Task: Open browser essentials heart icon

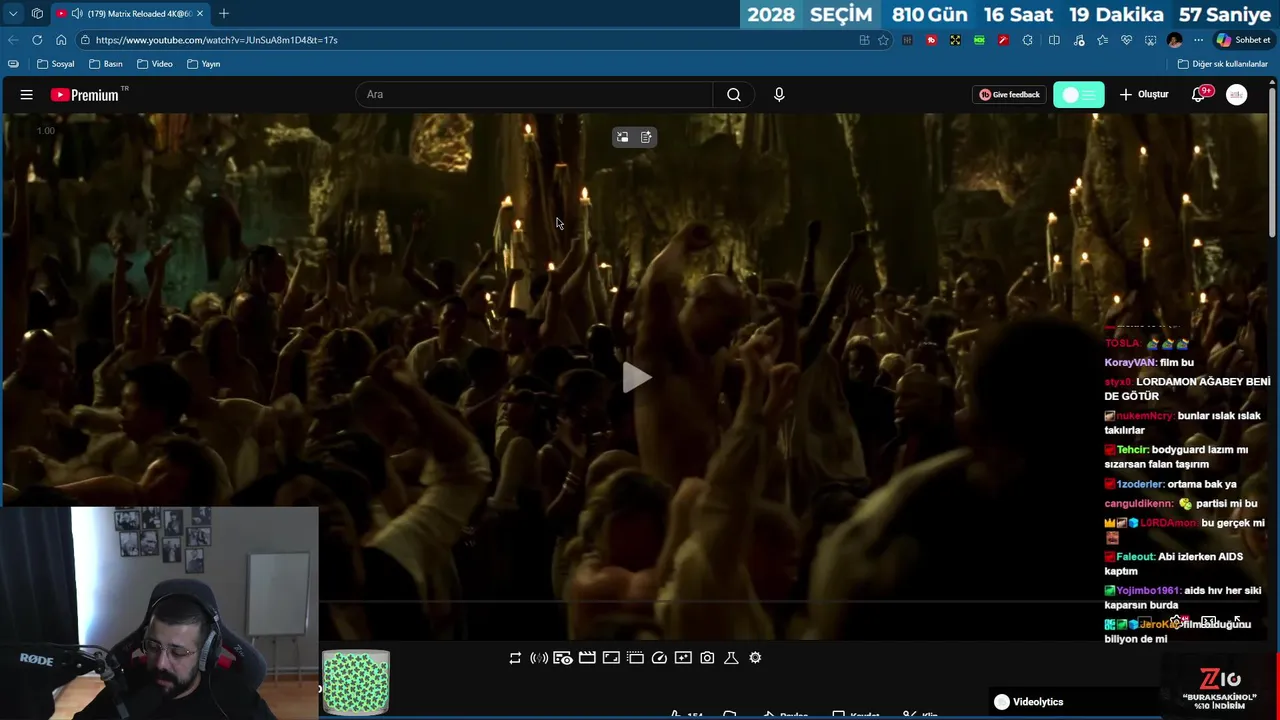Action: pos(1126,40)
